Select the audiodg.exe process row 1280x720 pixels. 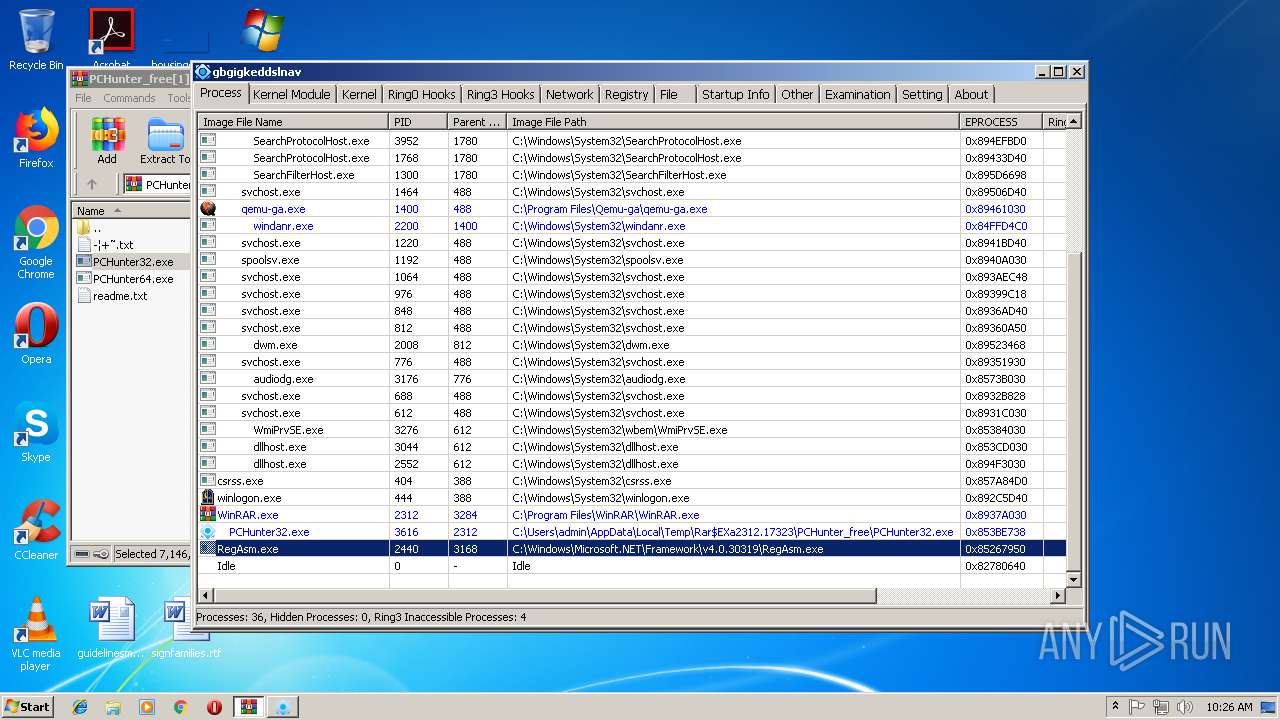point(631,379)
